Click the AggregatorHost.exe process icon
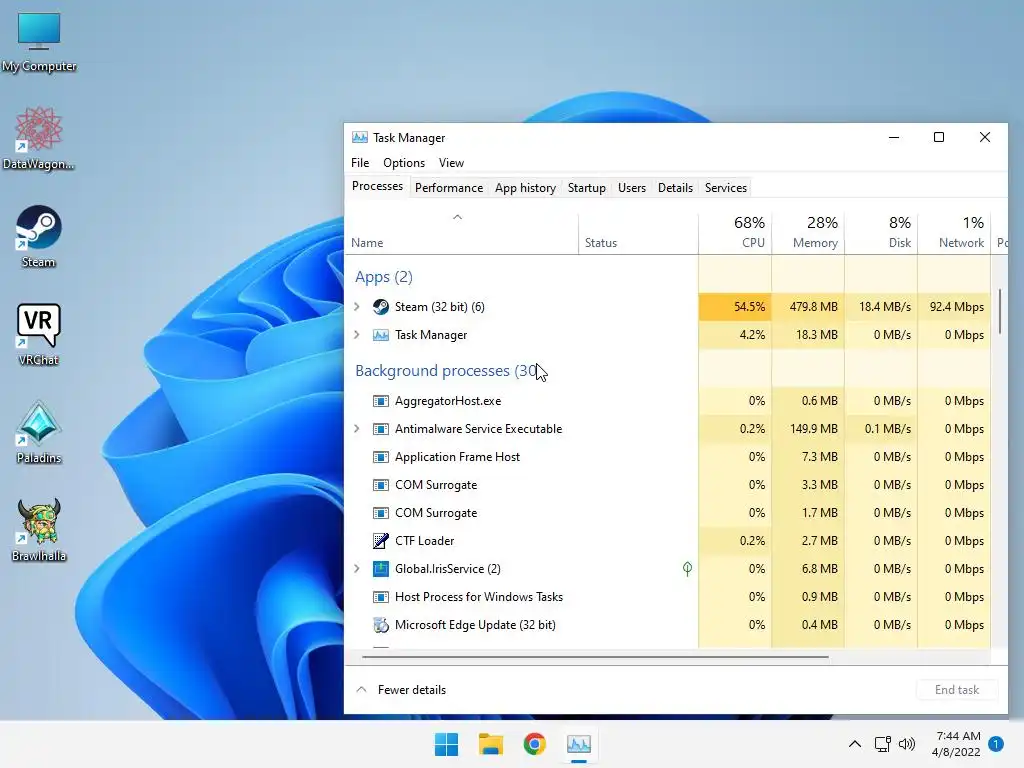The height and width of the screenshot is (768, 1024). (381, 401)
